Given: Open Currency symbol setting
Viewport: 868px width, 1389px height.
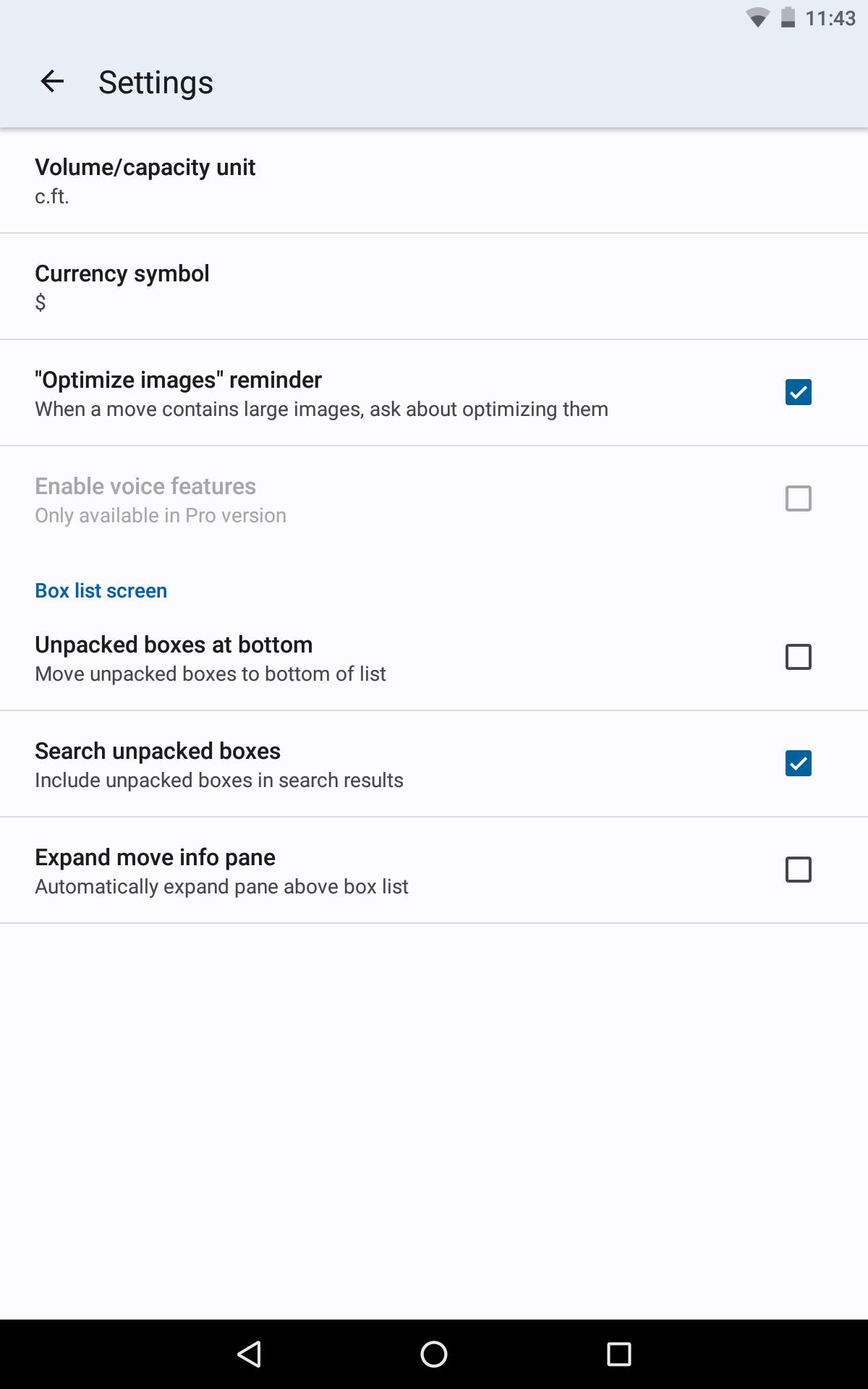Looking at the screenshot, I should (434, 286).
